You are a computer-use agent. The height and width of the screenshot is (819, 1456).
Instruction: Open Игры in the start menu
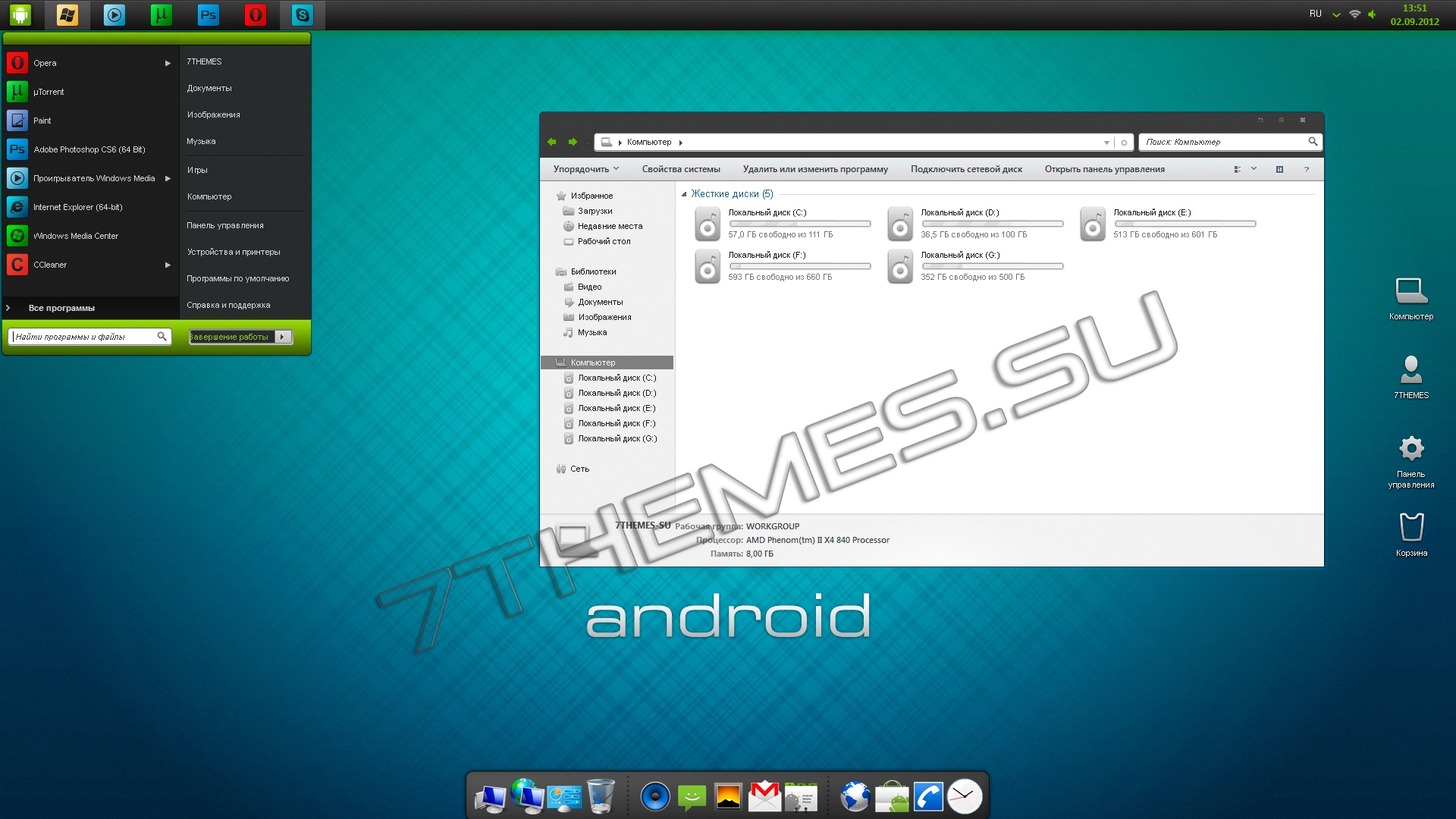pyautogui.click(x=197, y=170)
